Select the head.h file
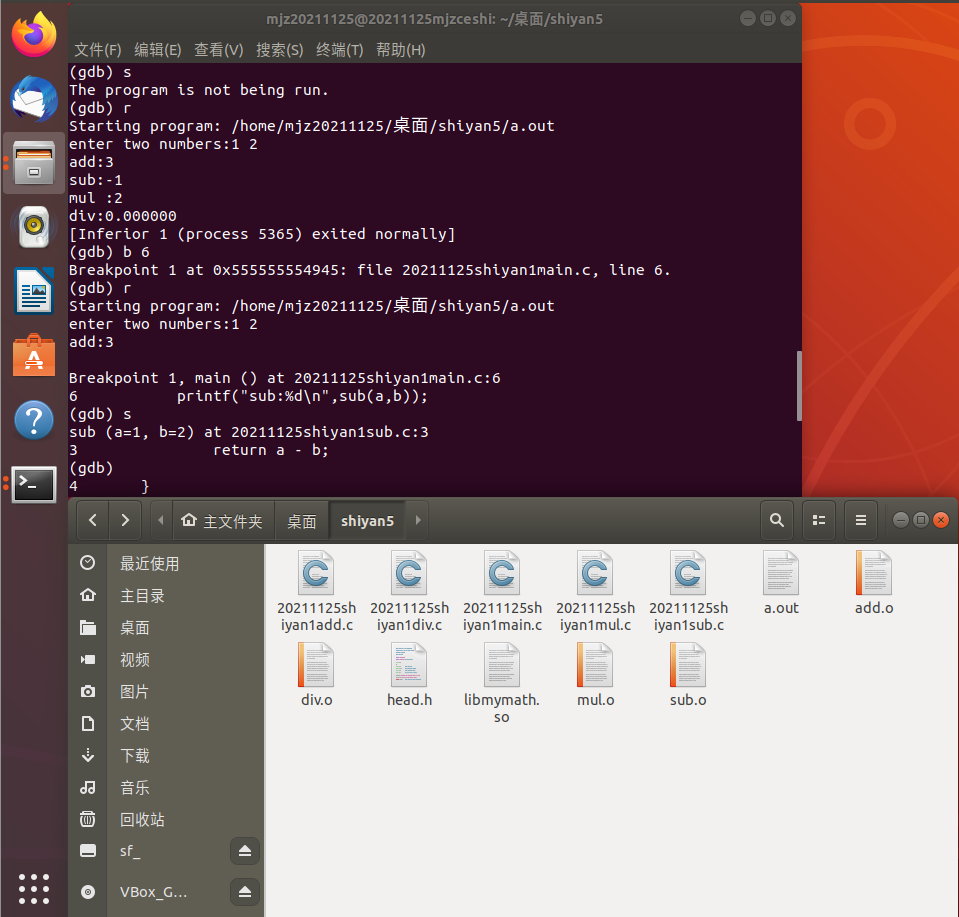959x917 pixels. coord(409,675)
